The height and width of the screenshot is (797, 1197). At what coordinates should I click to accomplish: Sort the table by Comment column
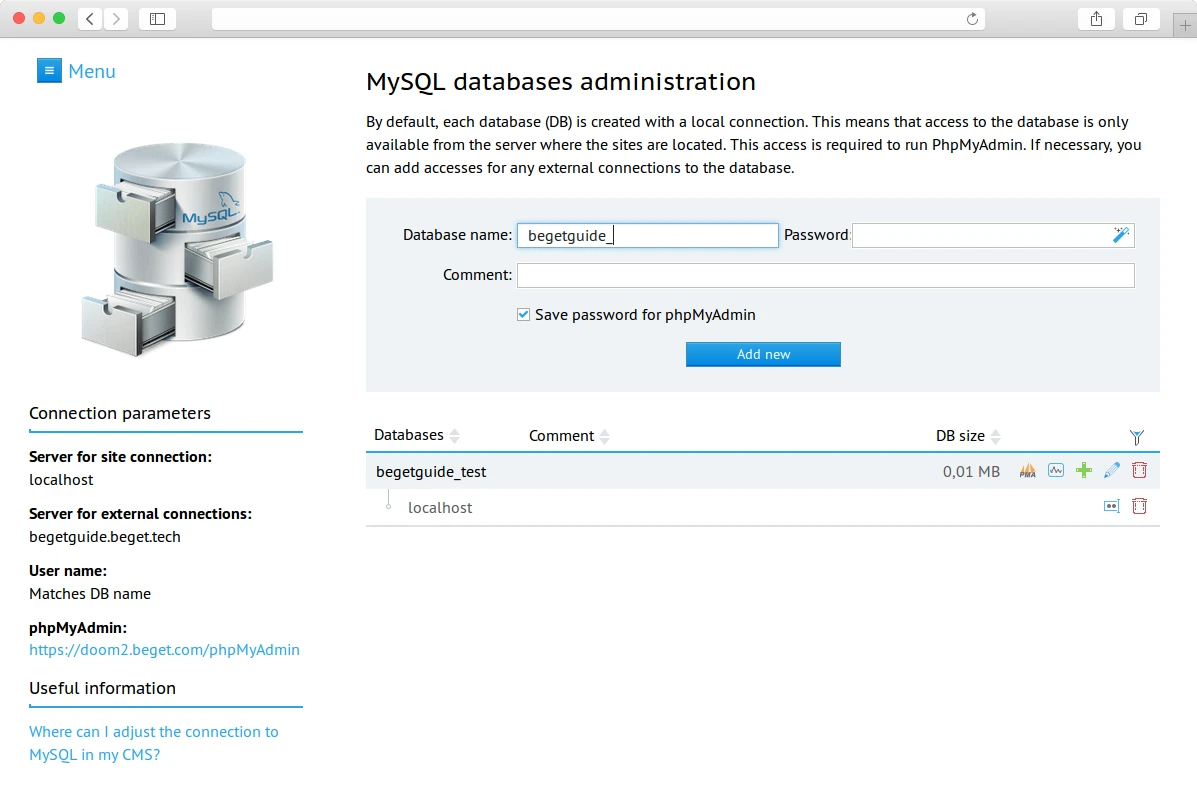tap(604, 435)
